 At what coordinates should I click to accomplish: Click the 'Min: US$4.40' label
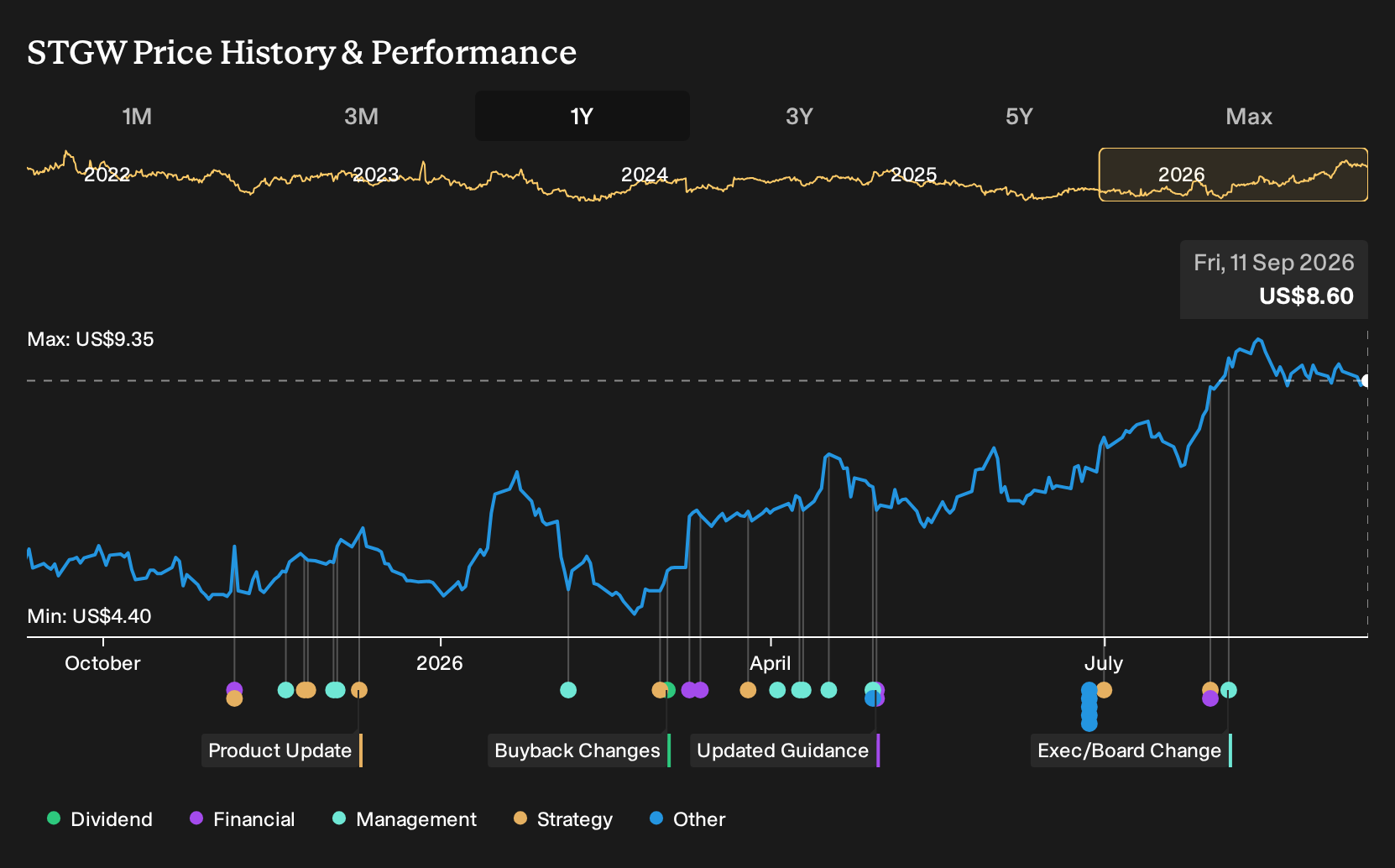pos(89,616)
